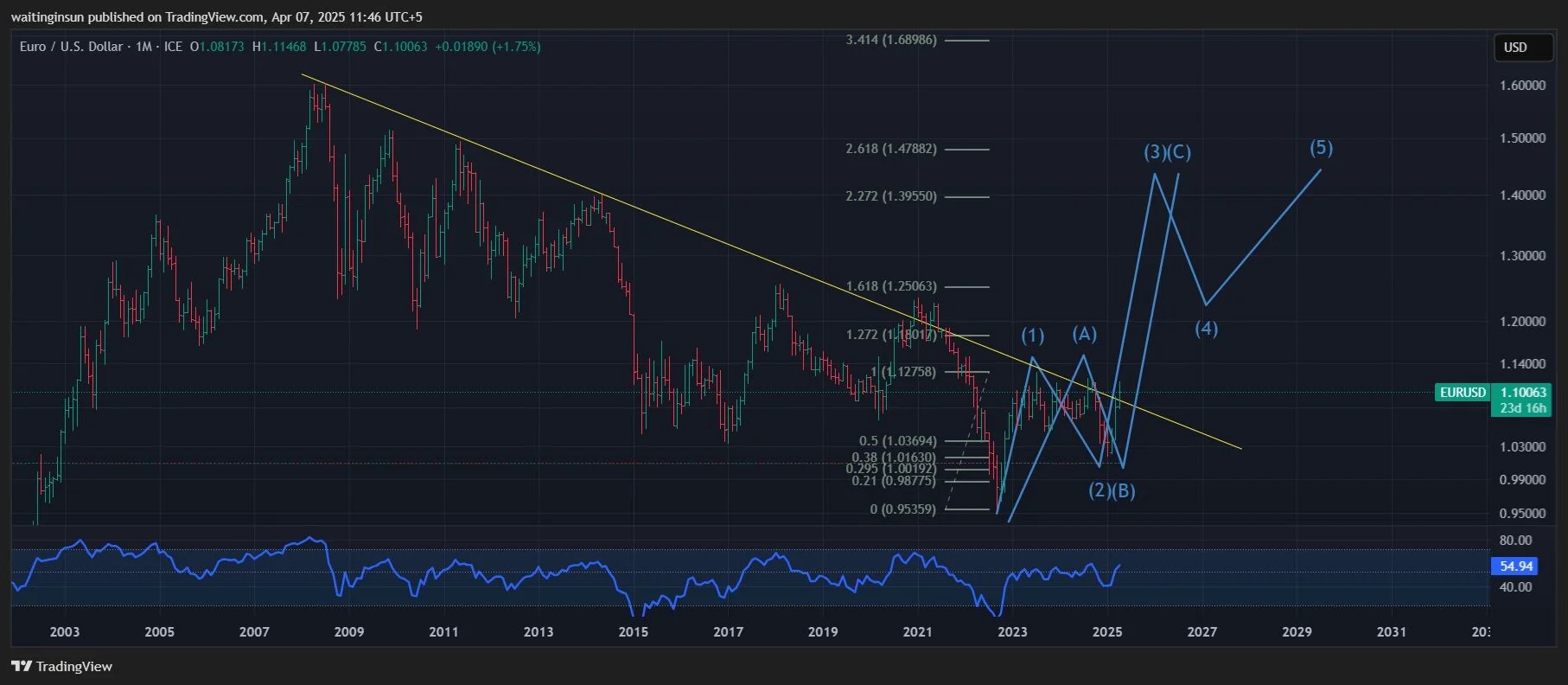The height and width of the screenshot is (685, 1568).
Task: Click the open value 1.08173
Action: tap(221, 47)
